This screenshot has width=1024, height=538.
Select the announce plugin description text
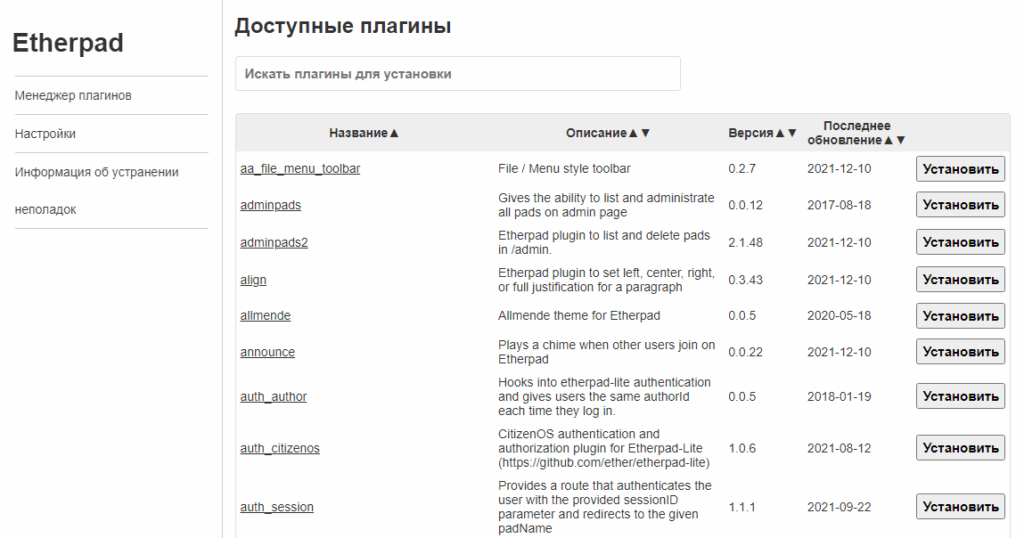tap(607, 352)
